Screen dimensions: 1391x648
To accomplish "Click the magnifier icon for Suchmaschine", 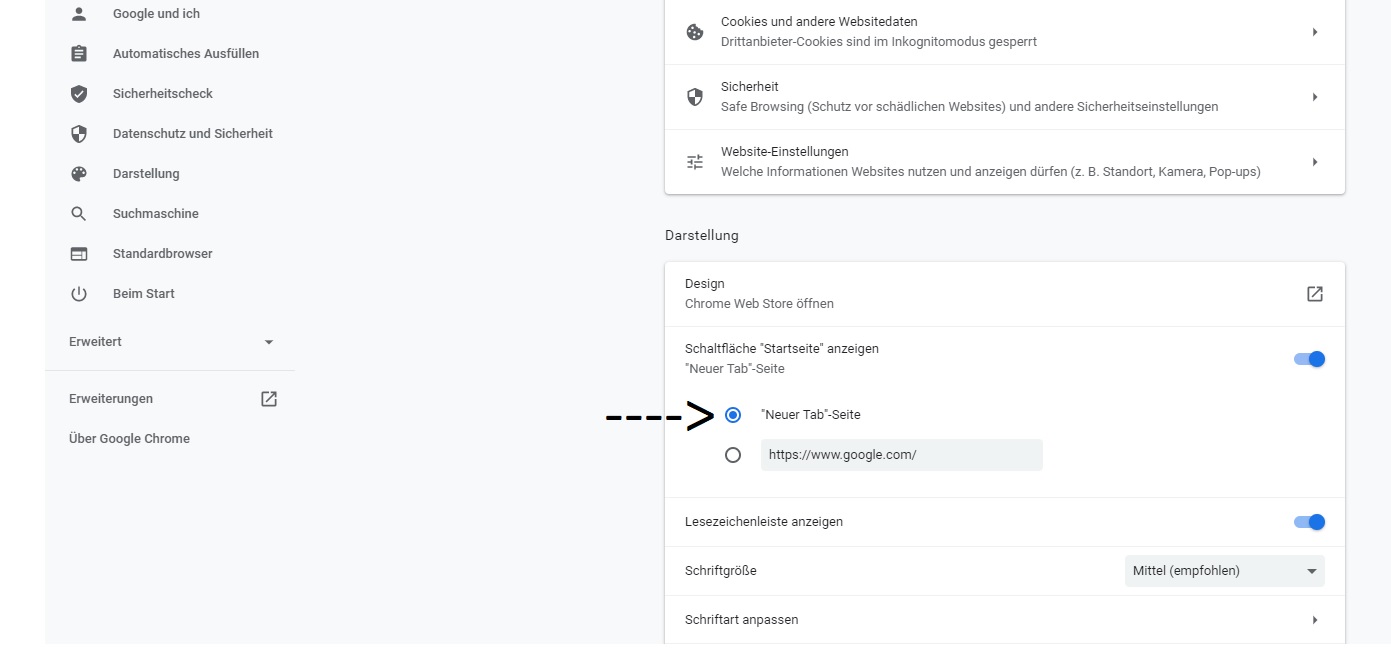I will (79, 214).
